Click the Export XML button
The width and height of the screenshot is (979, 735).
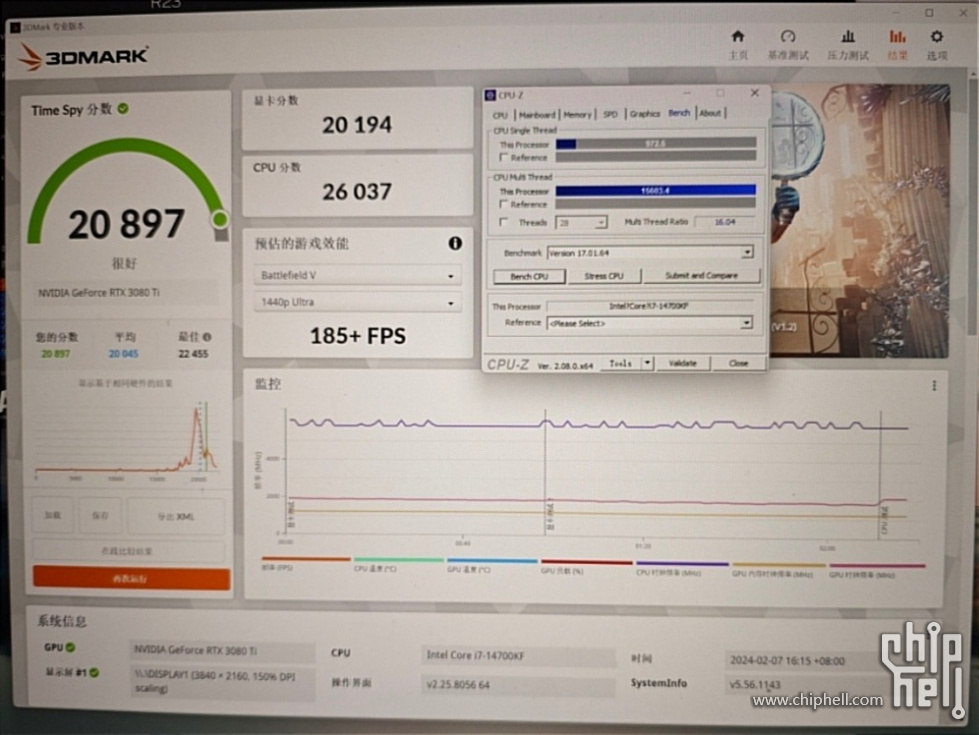click(175, 516)
